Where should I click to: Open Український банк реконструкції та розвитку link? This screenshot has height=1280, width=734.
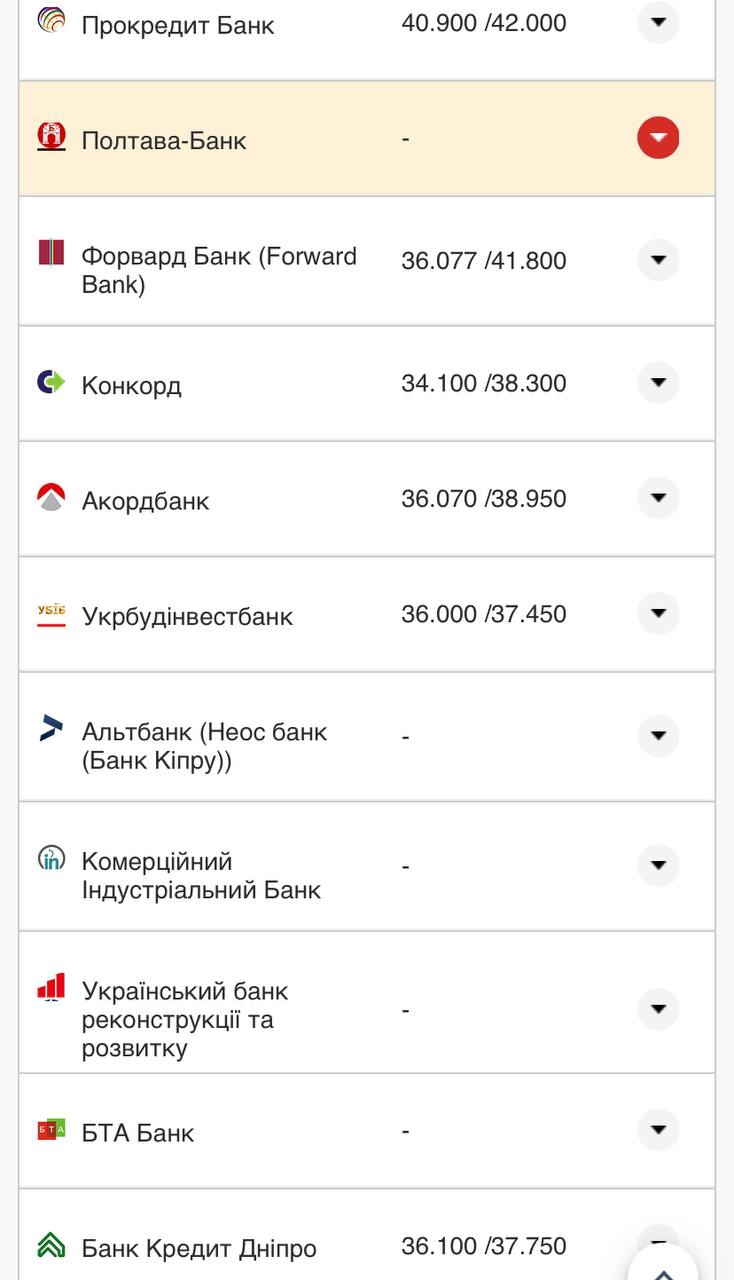tap(185, 1020)
